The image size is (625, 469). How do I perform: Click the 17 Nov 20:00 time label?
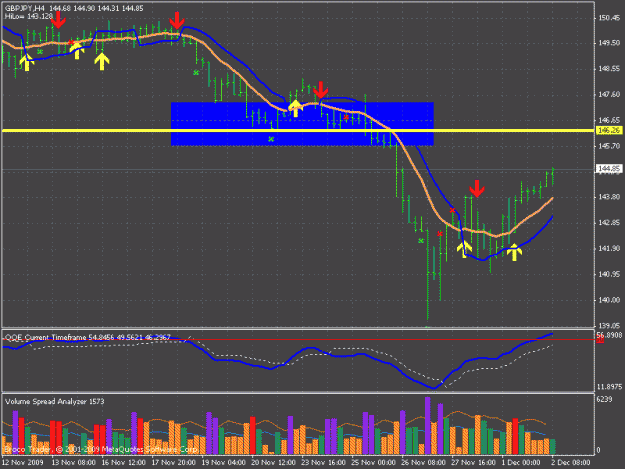(173, 463)
